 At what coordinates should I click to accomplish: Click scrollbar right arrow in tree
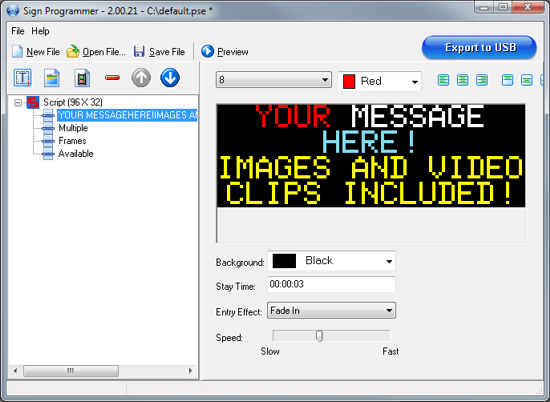[190, 371]
